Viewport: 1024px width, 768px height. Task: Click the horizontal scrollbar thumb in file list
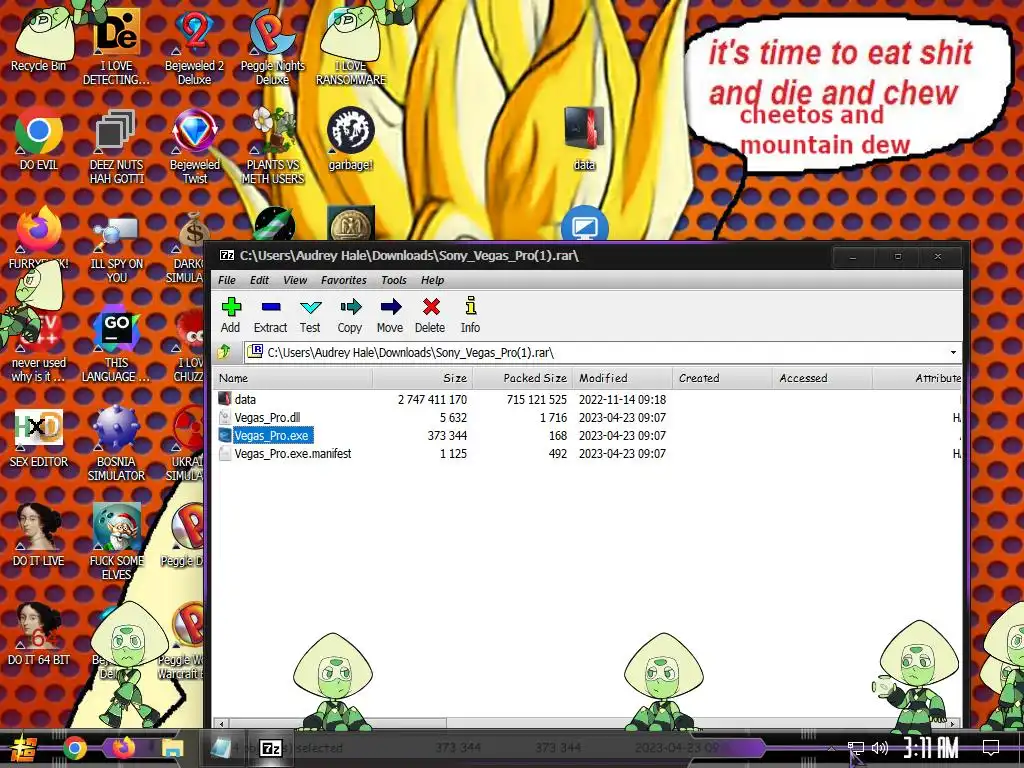337,724
